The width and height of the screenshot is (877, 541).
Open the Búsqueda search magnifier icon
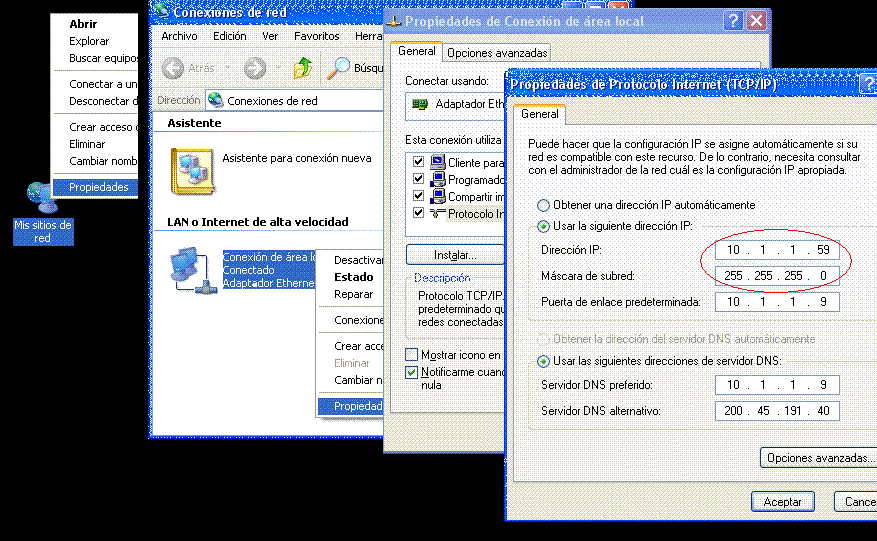(x=341, y=68)
